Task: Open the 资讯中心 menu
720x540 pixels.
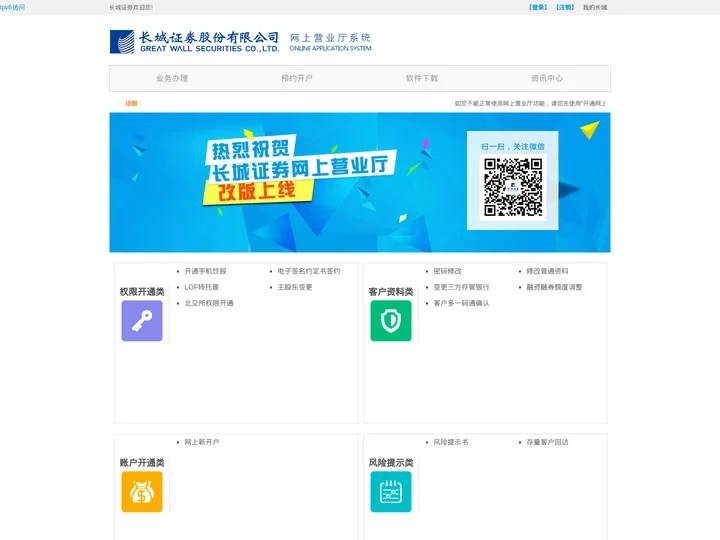Action: (547, 79)
